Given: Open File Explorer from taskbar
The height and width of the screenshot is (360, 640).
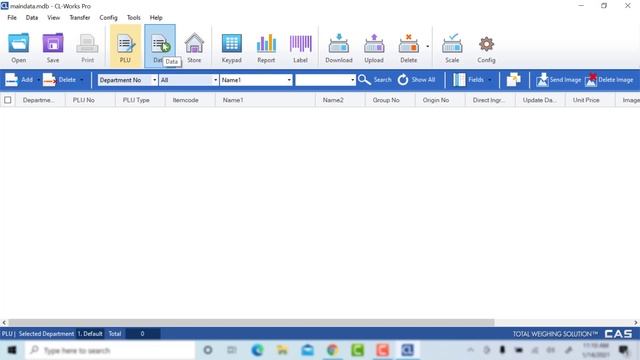Looking at the screenshot, I should point(282,350).
